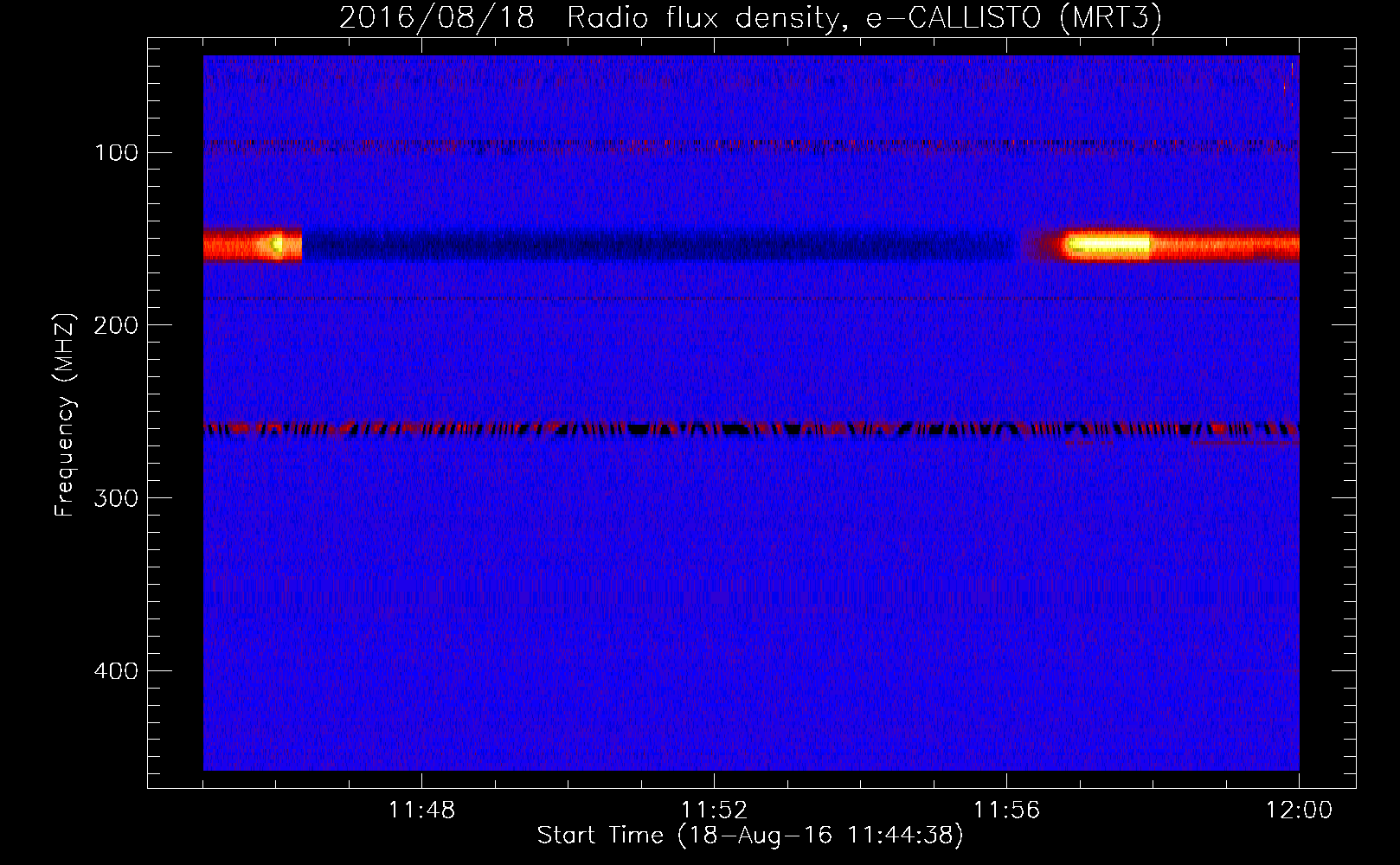Click the bright yellow burst near 11:57

[1108, 245]
